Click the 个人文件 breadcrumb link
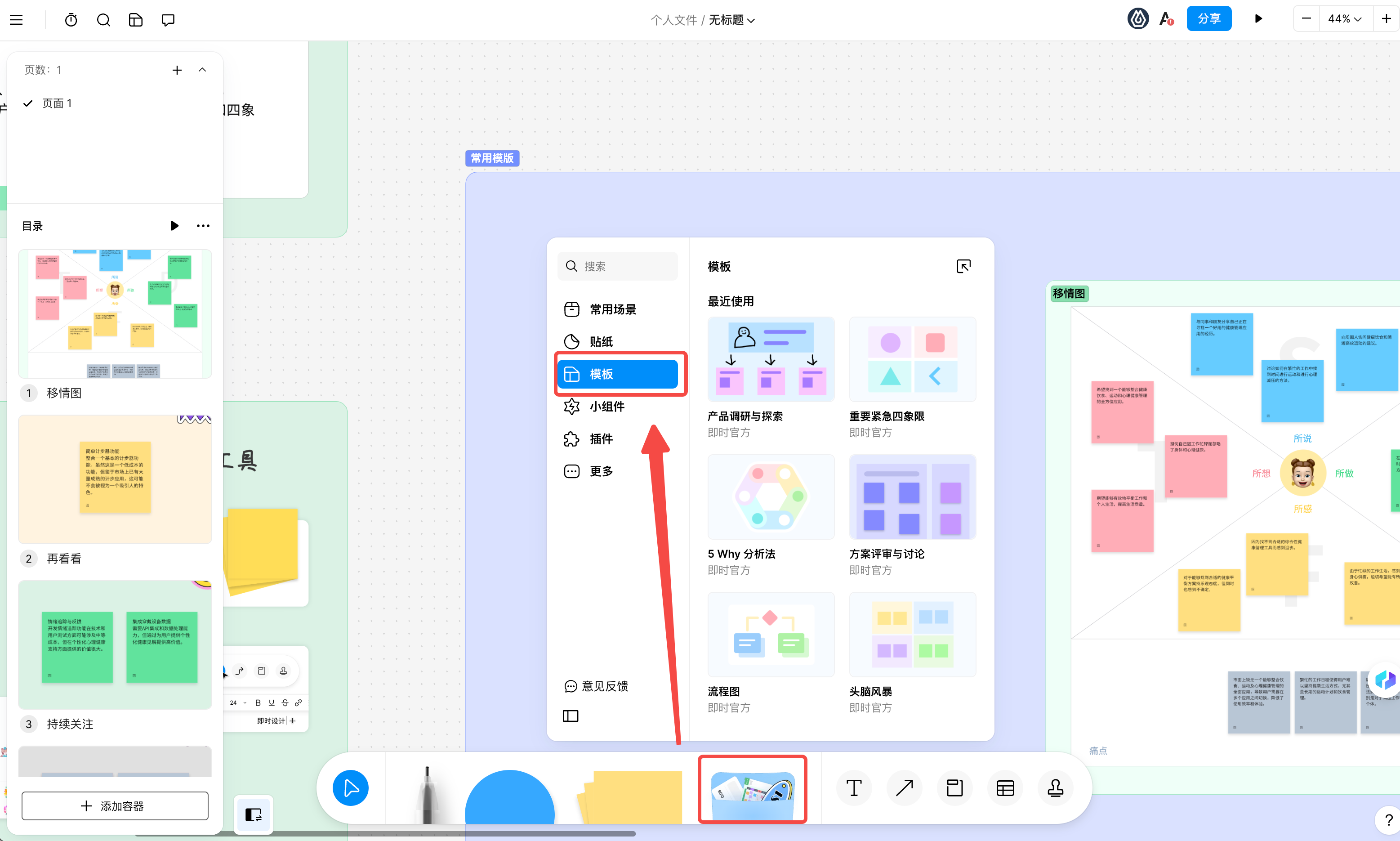Image resolution: width=1400 pixels, height=841 pixels. click(673, 20)
